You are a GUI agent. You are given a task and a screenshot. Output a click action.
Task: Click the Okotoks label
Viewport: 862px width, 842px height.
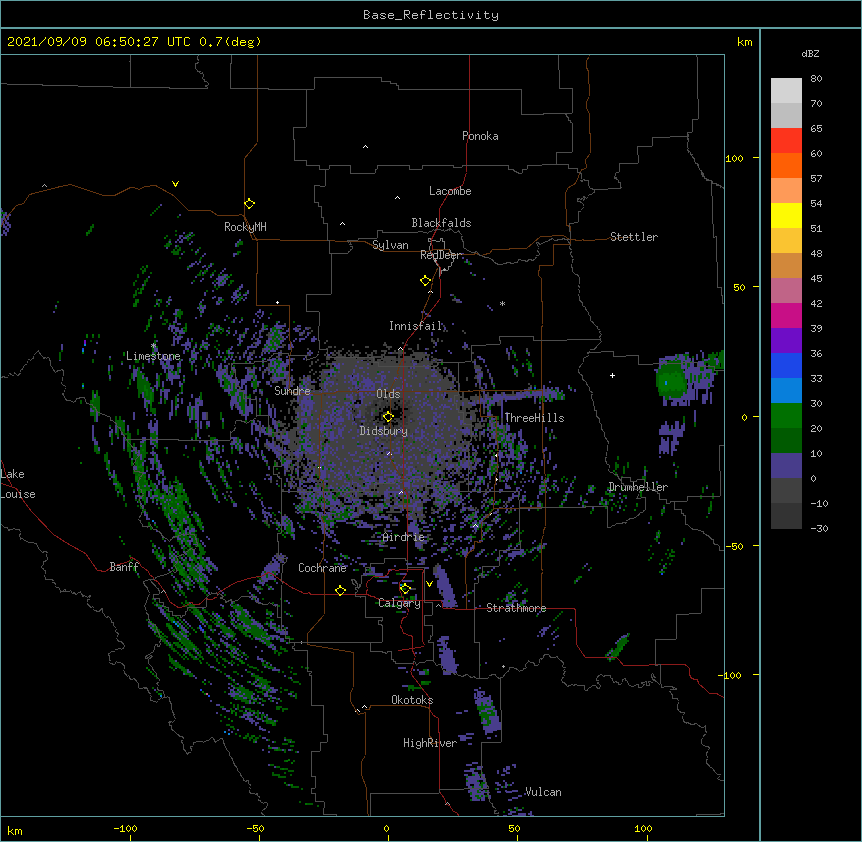click(412, 700)
